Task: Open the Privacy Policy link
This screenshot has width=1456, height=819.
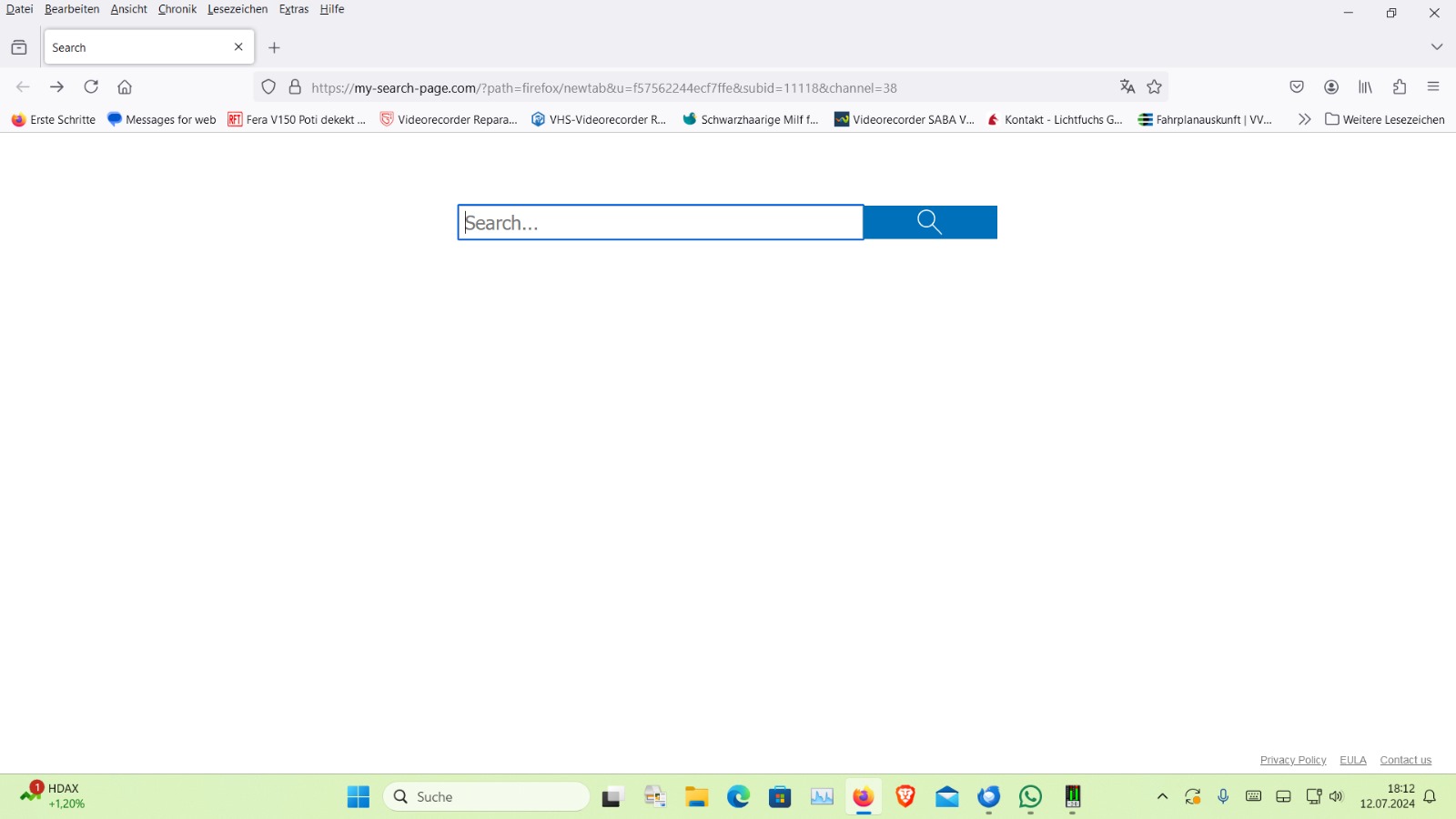Action: 1293,760
